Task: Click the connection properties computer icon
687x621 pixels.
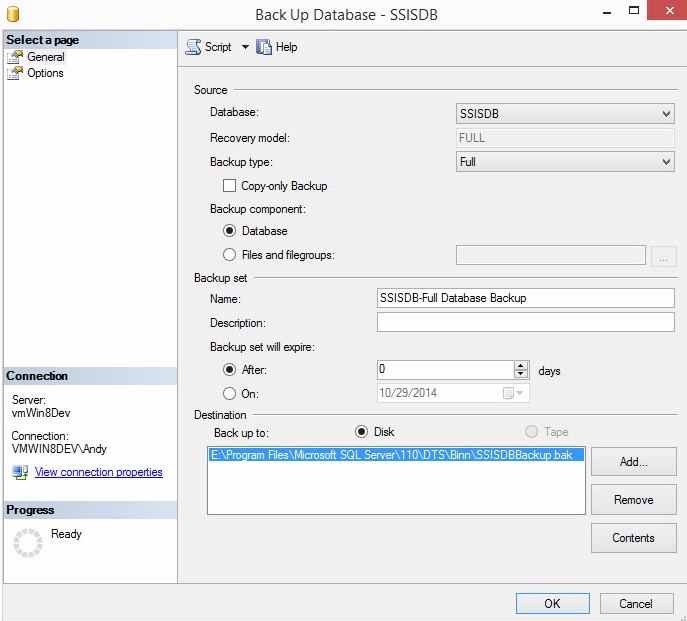Action: (x=20, y=472)
